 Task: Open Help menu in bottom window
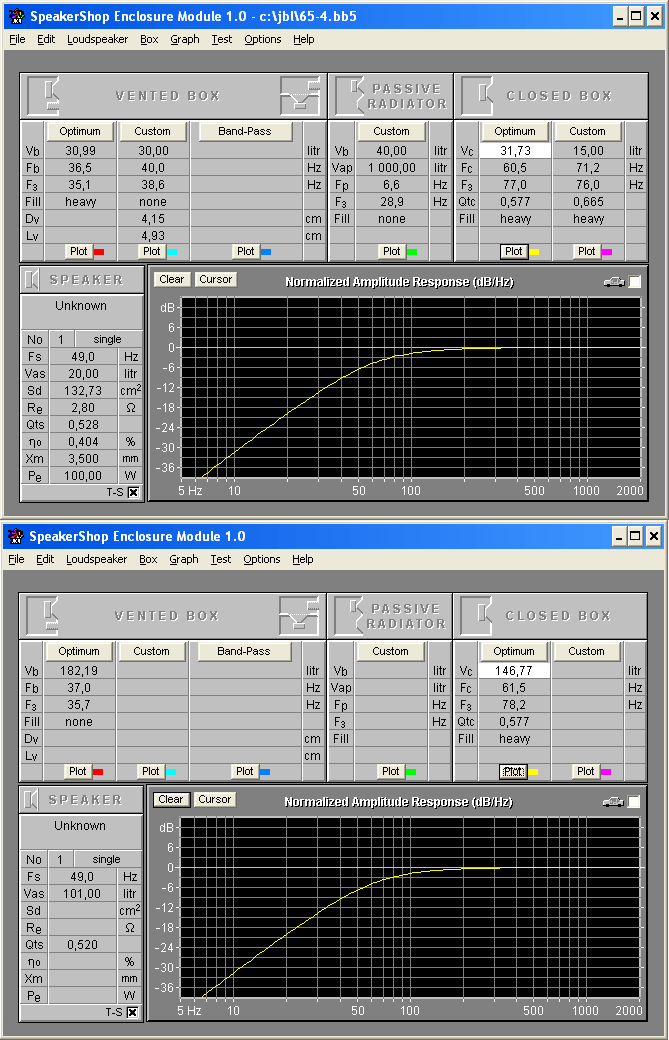point(302,559)
